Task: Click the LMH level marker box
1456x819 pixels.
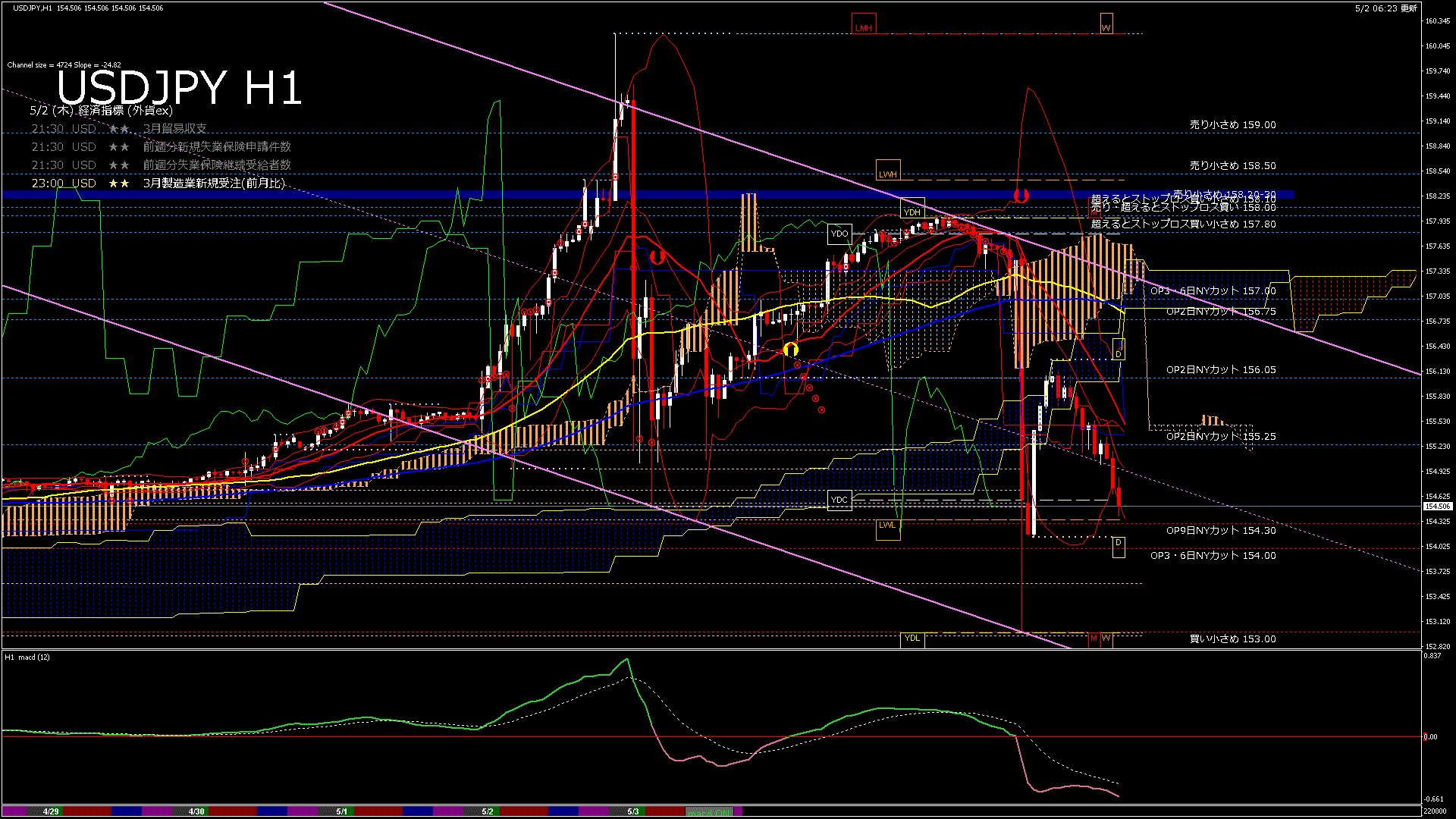Action: 864,24
